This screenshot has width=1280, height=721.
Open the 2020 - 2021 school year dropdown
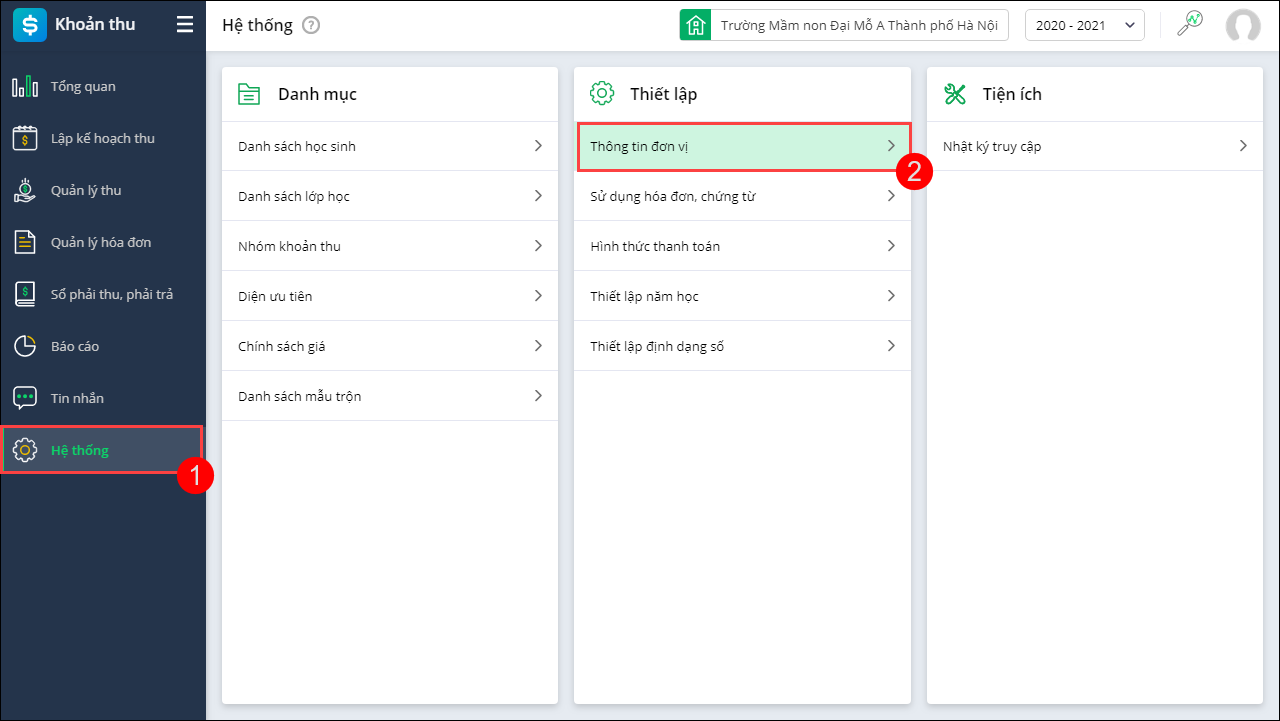pos(1084,25)
